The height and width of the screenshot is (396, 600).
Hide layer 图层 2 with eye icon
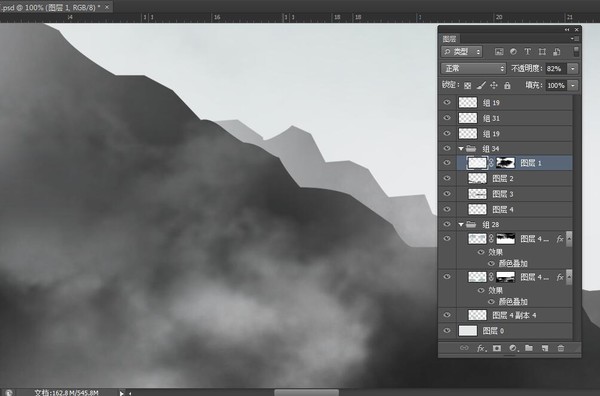click(447, 178)
